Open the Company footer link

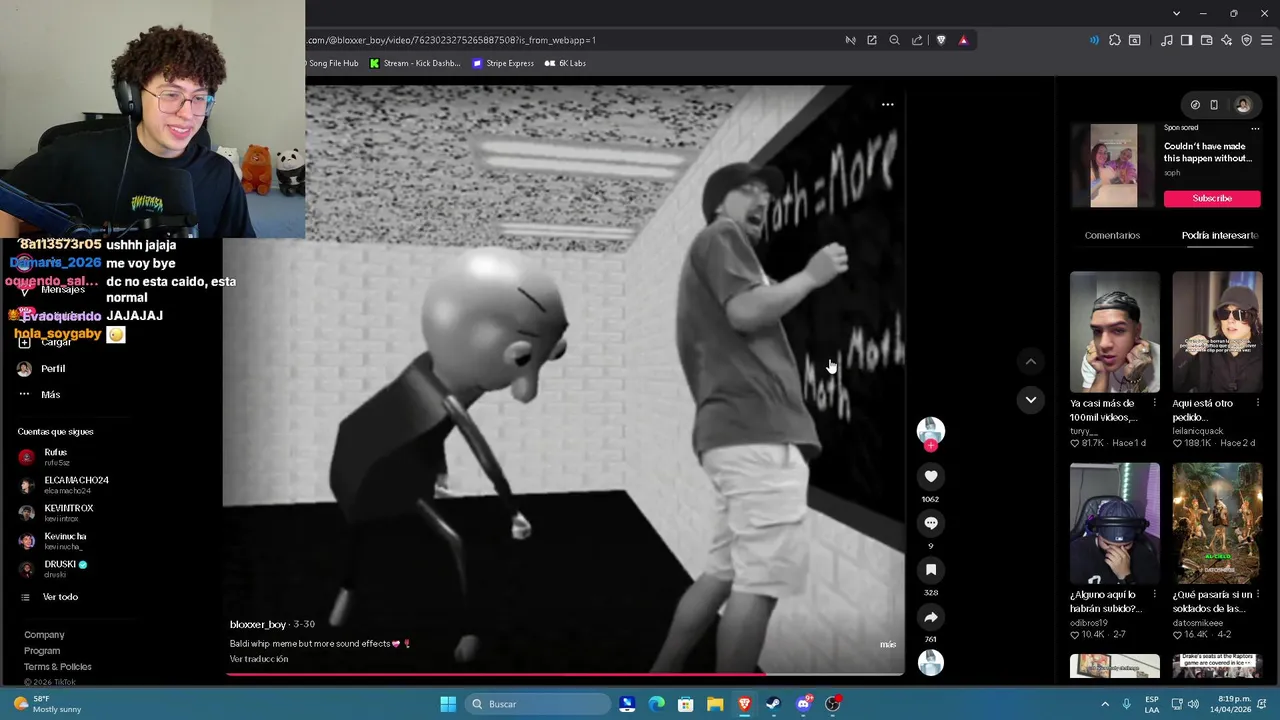tap(44, 635)
